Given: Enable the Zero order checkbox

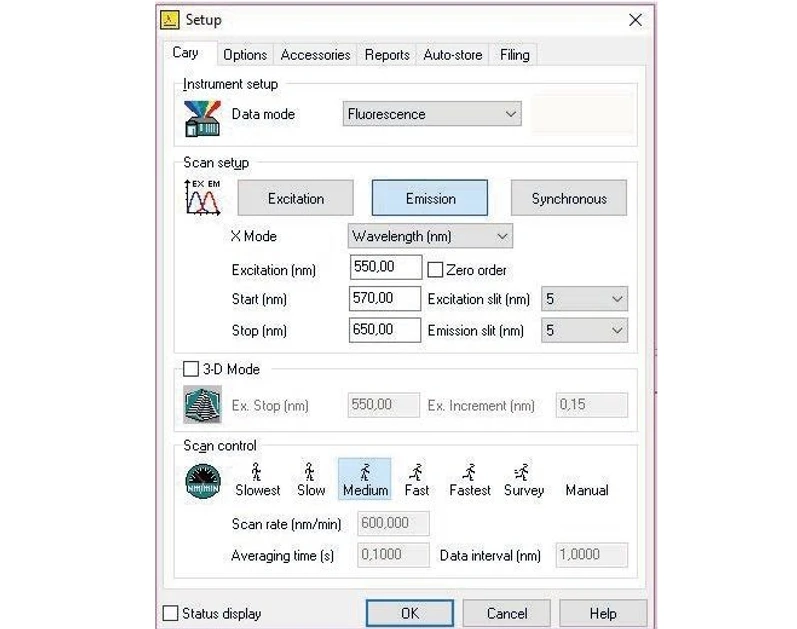Looking at the screenshot, I should (x=435, y=270).
